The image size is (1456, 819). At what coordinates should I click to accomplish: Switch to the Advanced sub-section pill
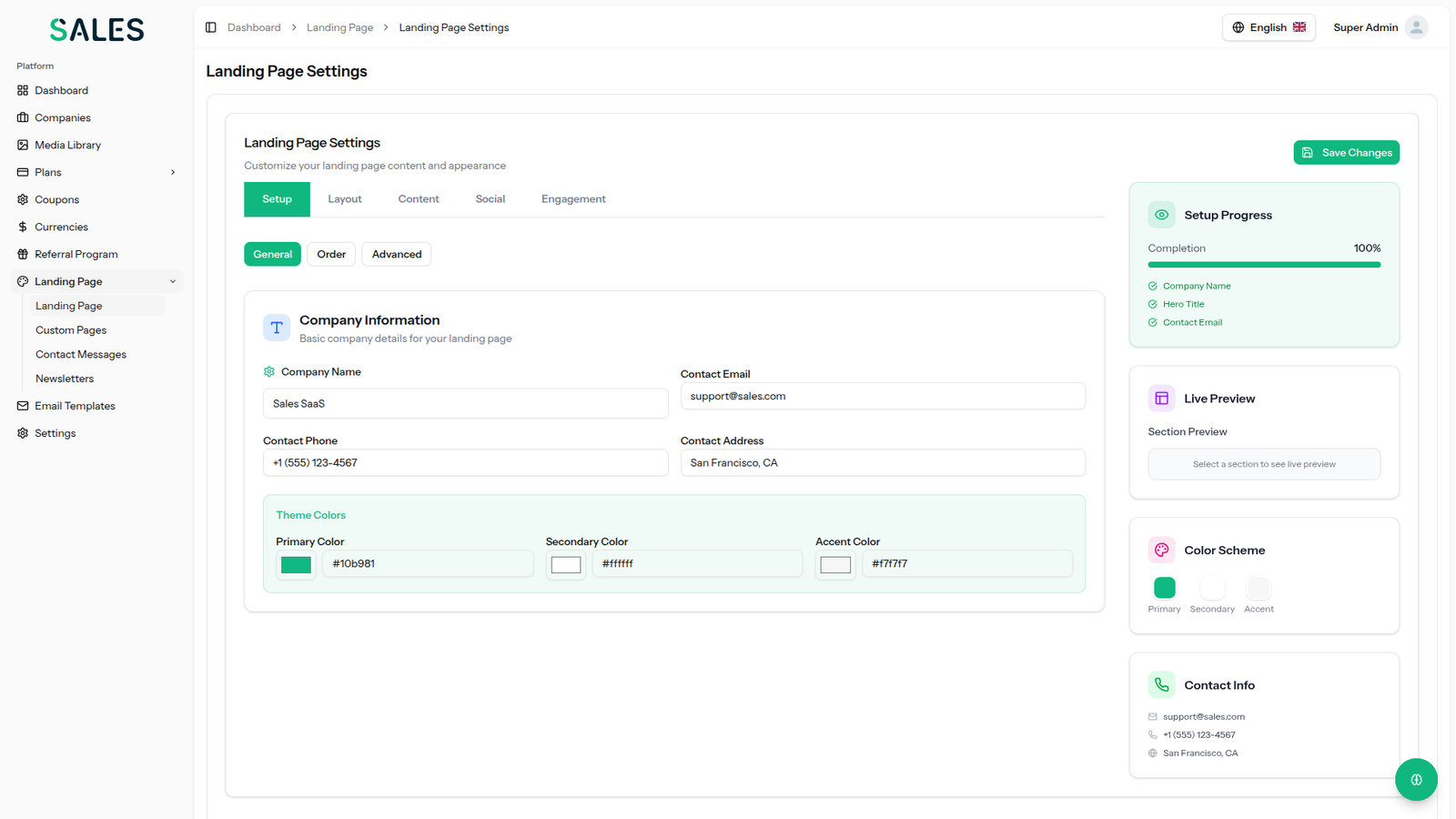tap(397, 254)
